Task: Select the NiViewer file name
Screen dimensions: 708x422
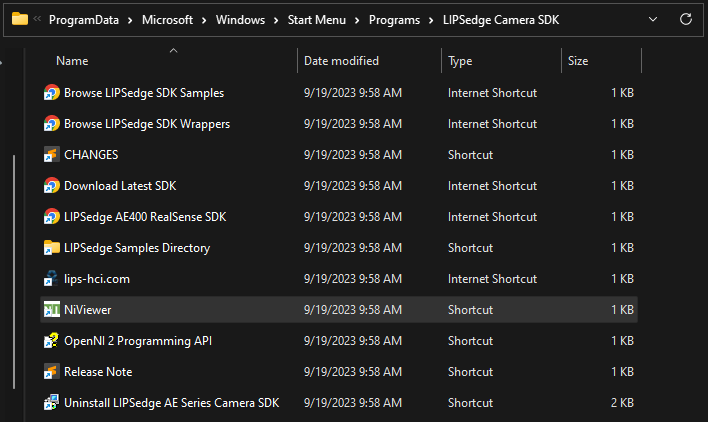Action: 88,310
